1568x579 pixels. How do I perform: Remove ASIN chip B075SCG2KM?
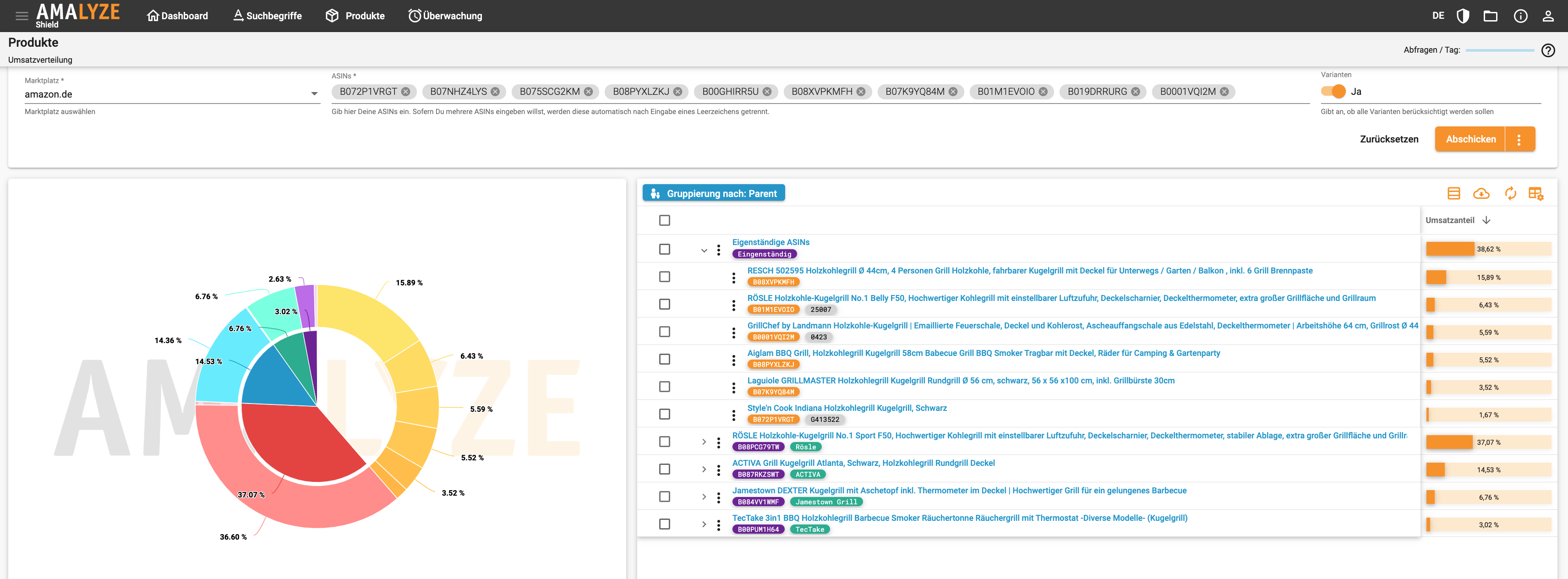[x=589, y=92]
